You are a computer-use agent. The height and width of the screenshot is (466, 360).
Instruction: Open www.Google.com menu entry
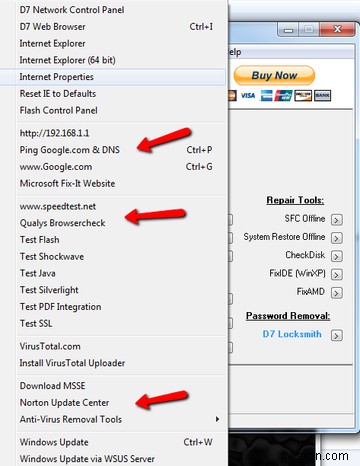click(x=113, y=167)
